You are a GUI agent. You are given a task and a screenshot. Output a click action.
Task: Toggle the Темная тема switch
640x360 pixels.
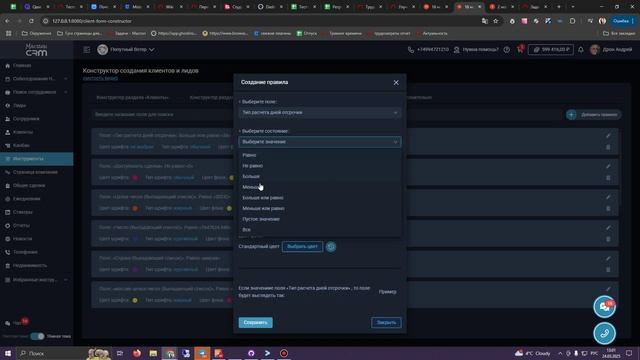[38, 336]
